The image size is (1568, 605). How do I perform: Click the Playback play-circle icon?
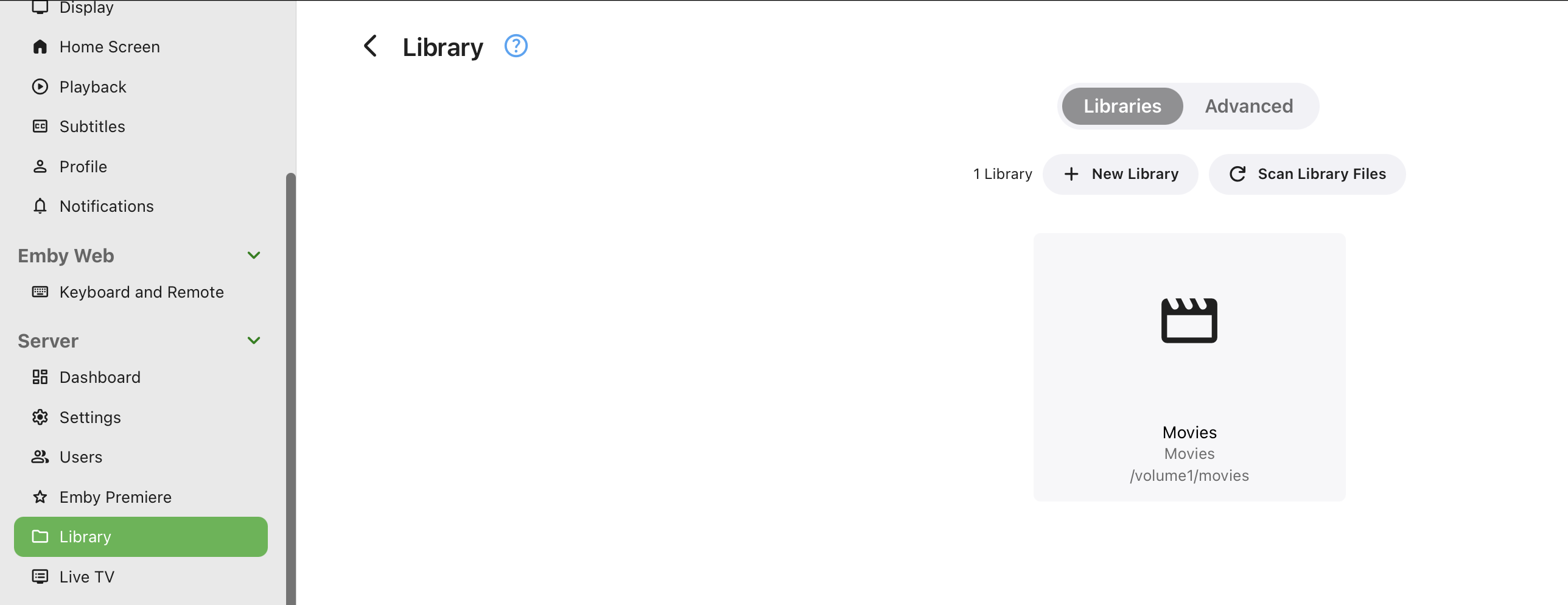(x=40, y=87)
